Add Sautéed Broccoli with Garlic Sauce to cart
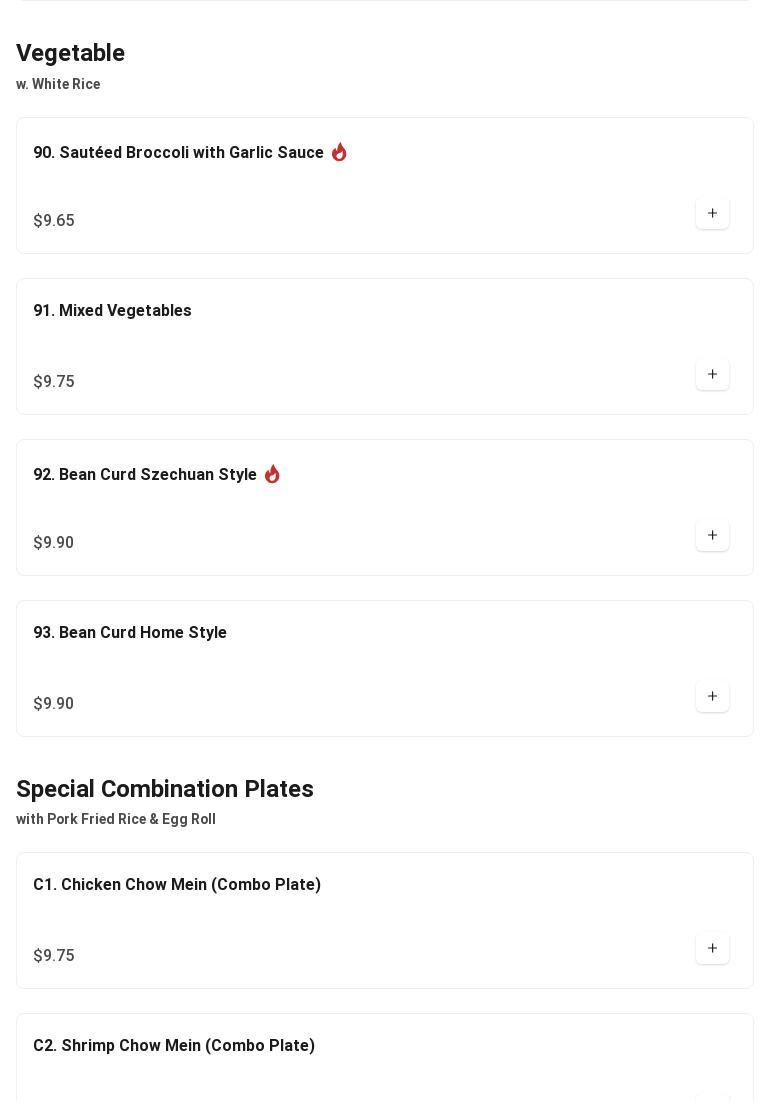 pyautogui.click(x=712, y=213)
